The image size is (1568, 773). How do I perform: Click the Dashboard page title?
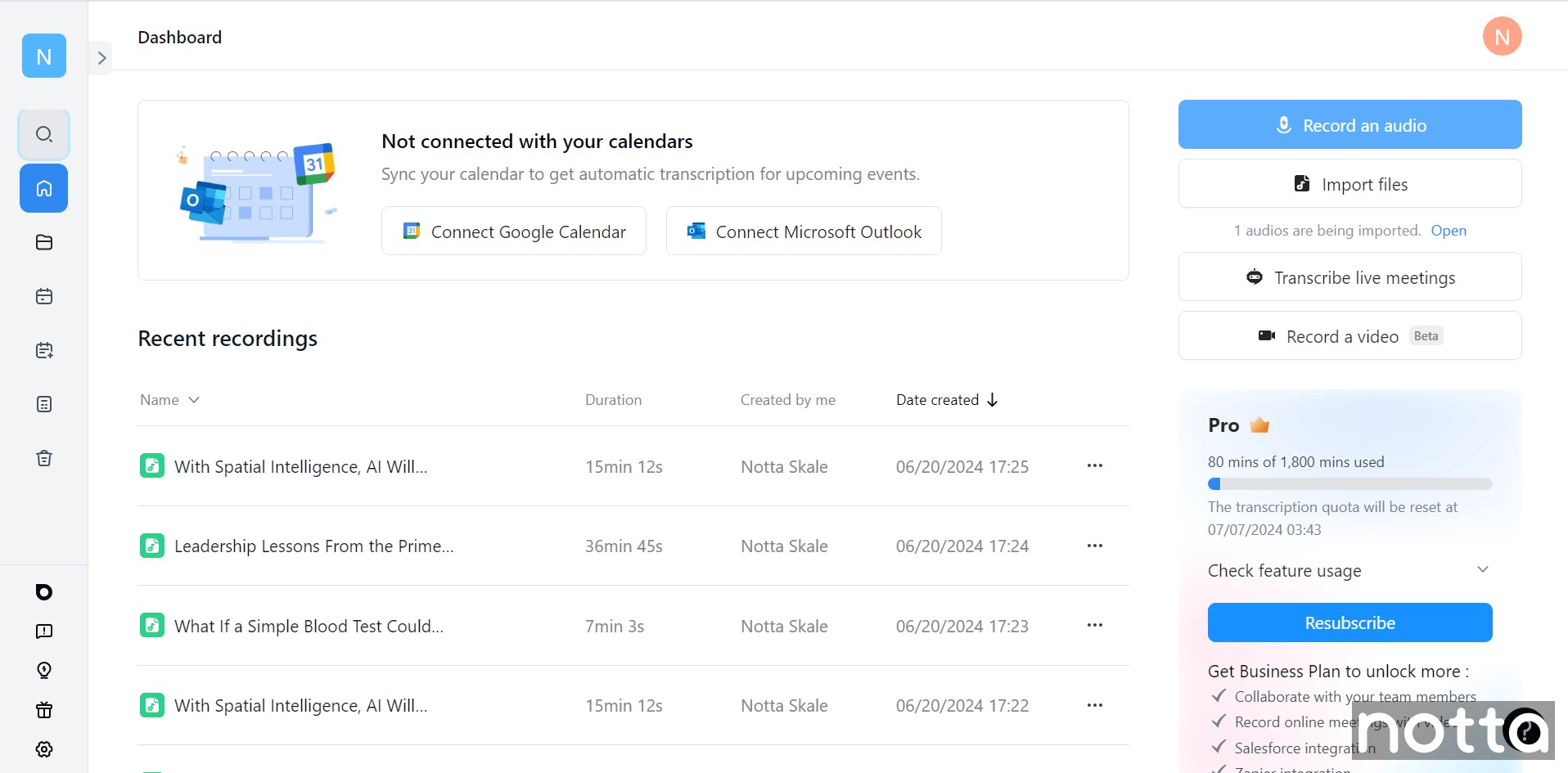[x=180, y=37]
